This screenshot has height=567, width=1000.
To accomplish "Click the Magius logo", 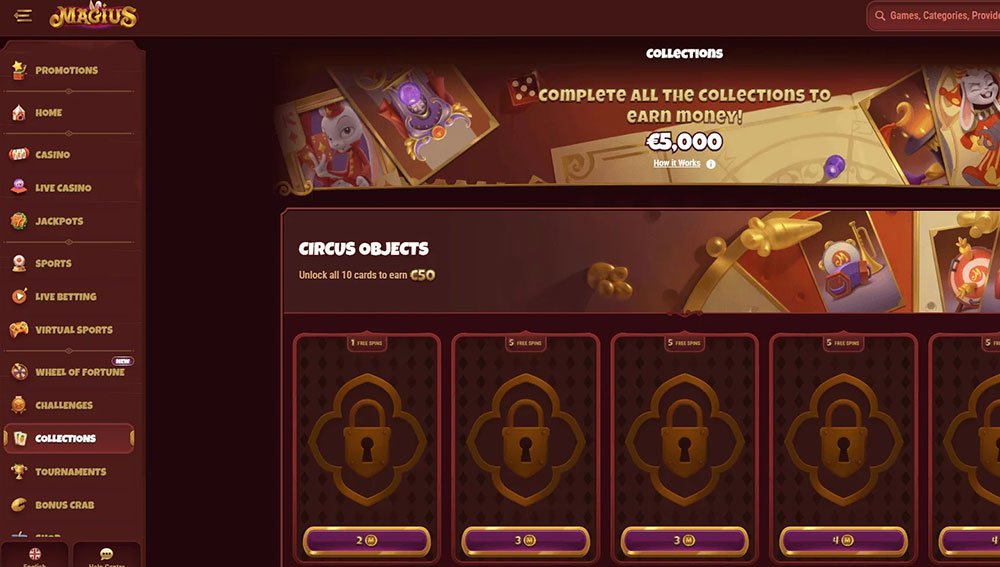I will pos(93,15).
